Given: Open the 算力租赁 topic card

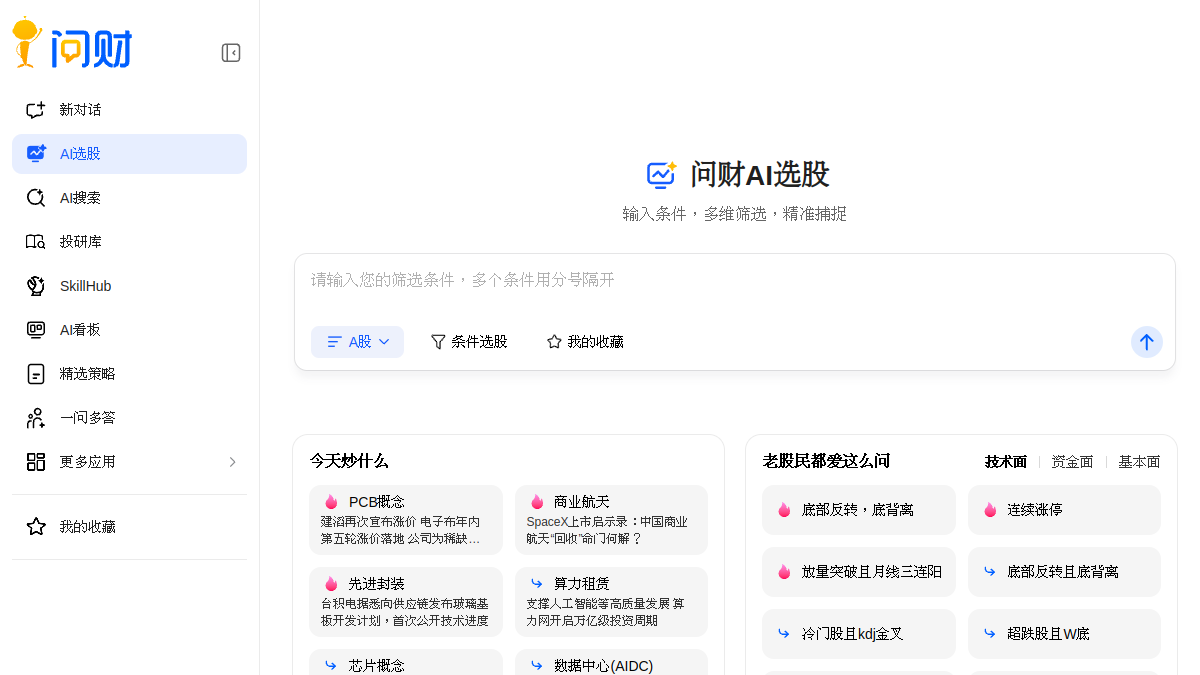Looking at the screenshot, I should pos(611,602).
